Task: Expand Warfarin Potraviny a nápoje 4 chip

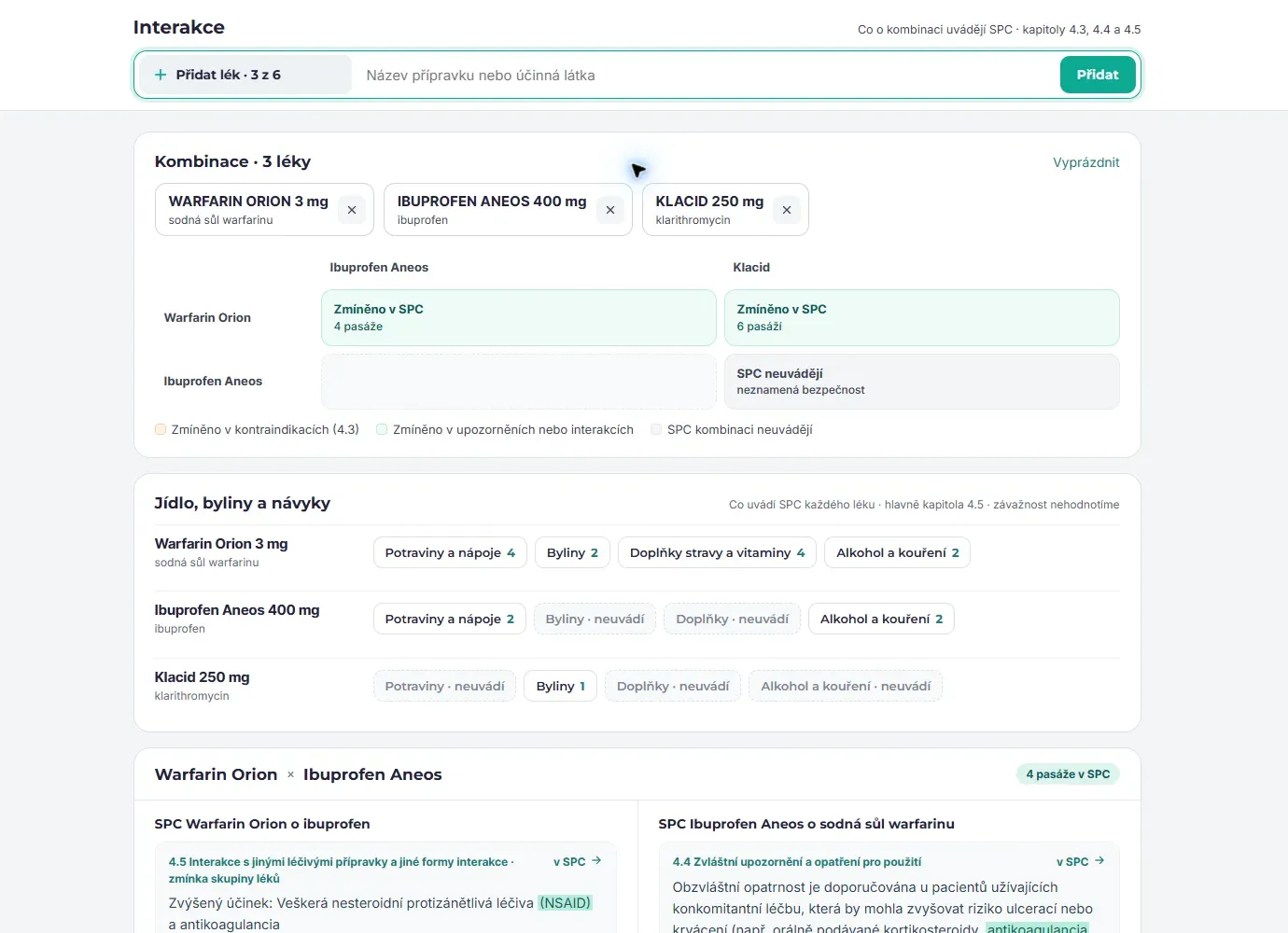Action: coord(450,552)
